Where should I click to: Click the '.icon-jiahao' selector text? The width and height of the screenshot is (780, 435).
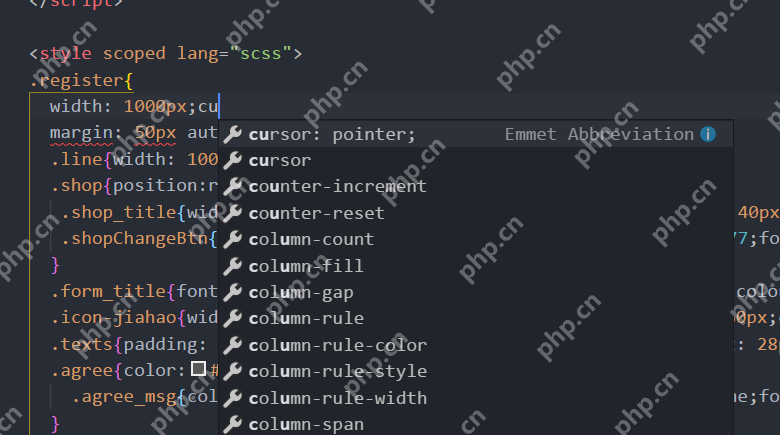113,317
